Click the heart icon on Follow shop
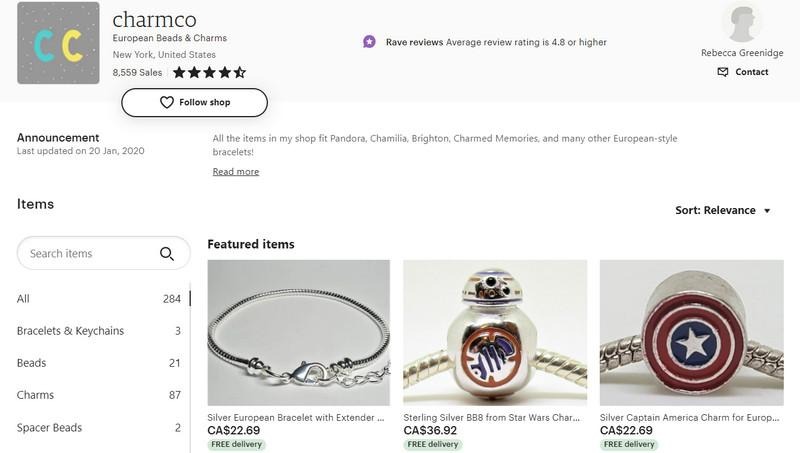The height and width of the screenshot is (453, 800). coord(167,103)
